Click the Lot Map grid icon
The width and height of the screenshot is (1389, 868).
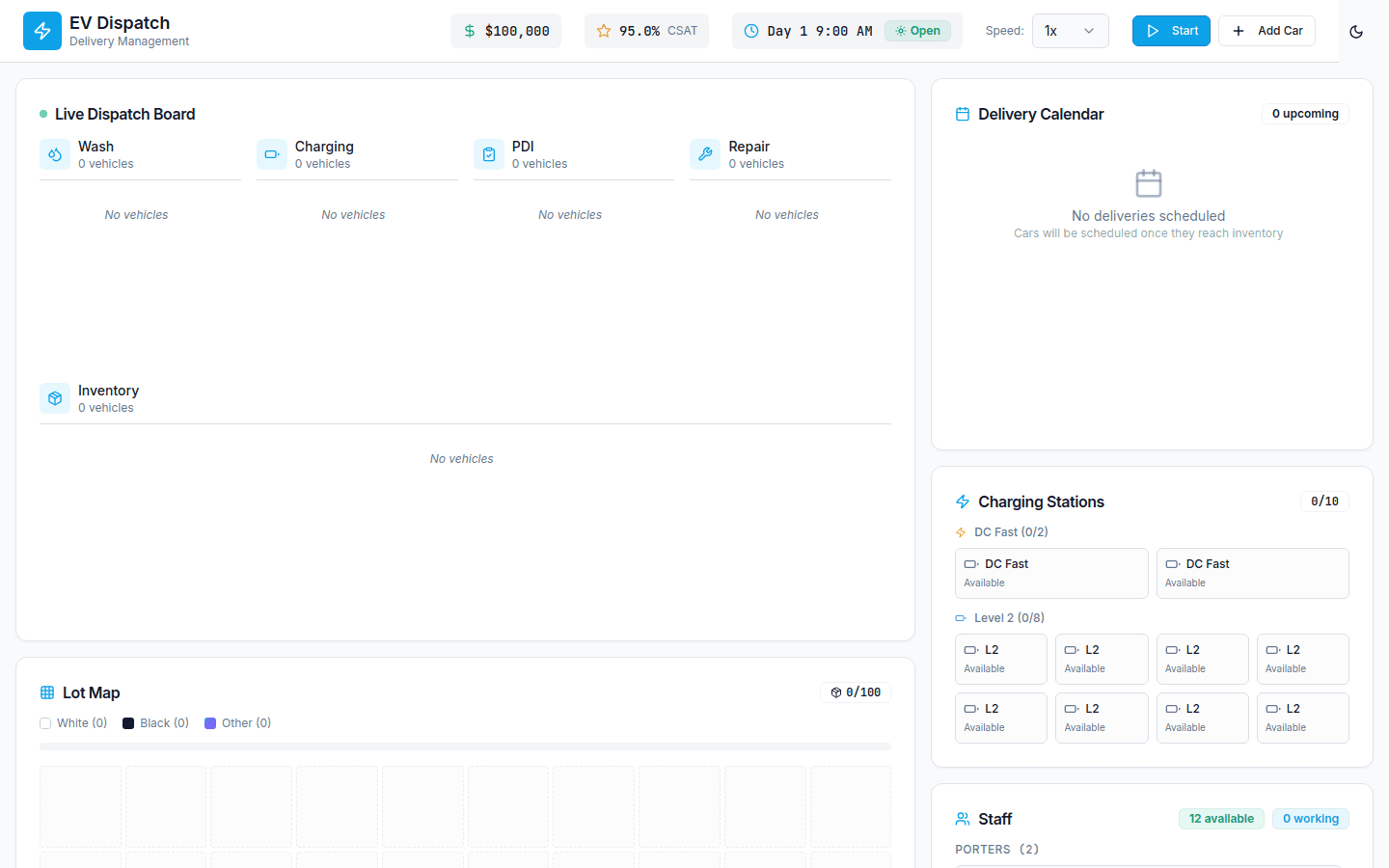(x=47, y=692)
